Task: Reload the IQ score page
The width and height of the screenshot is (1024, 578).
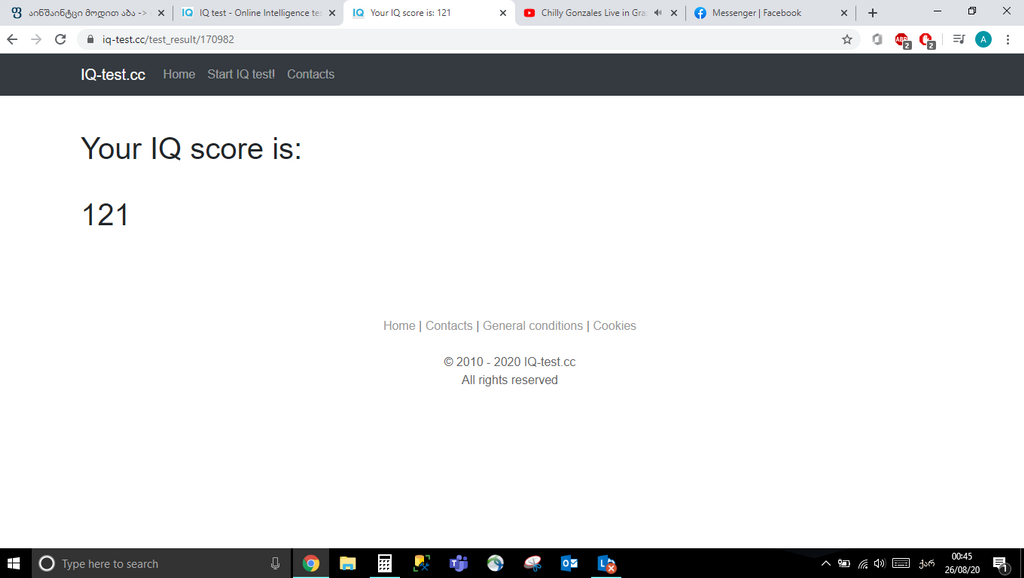Action: 60,39
